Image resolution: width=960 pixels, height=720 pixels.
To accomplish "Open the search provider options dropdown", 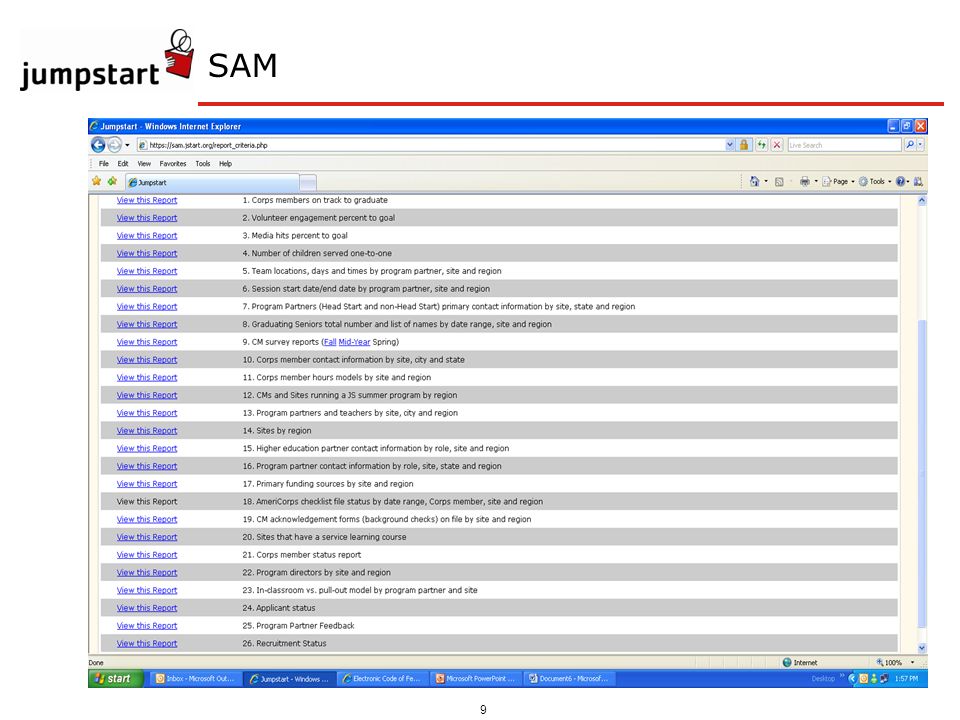I will pyautogui.click(x=920, y=145).
